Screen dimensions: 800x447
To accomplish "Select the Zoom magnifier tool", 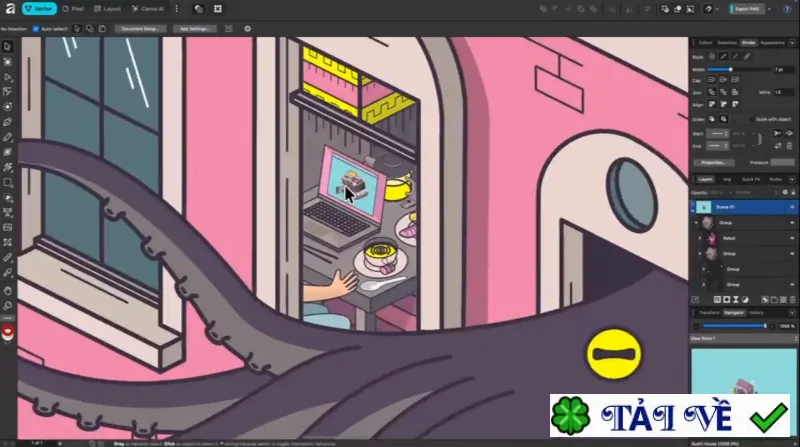I will (8, 306).
